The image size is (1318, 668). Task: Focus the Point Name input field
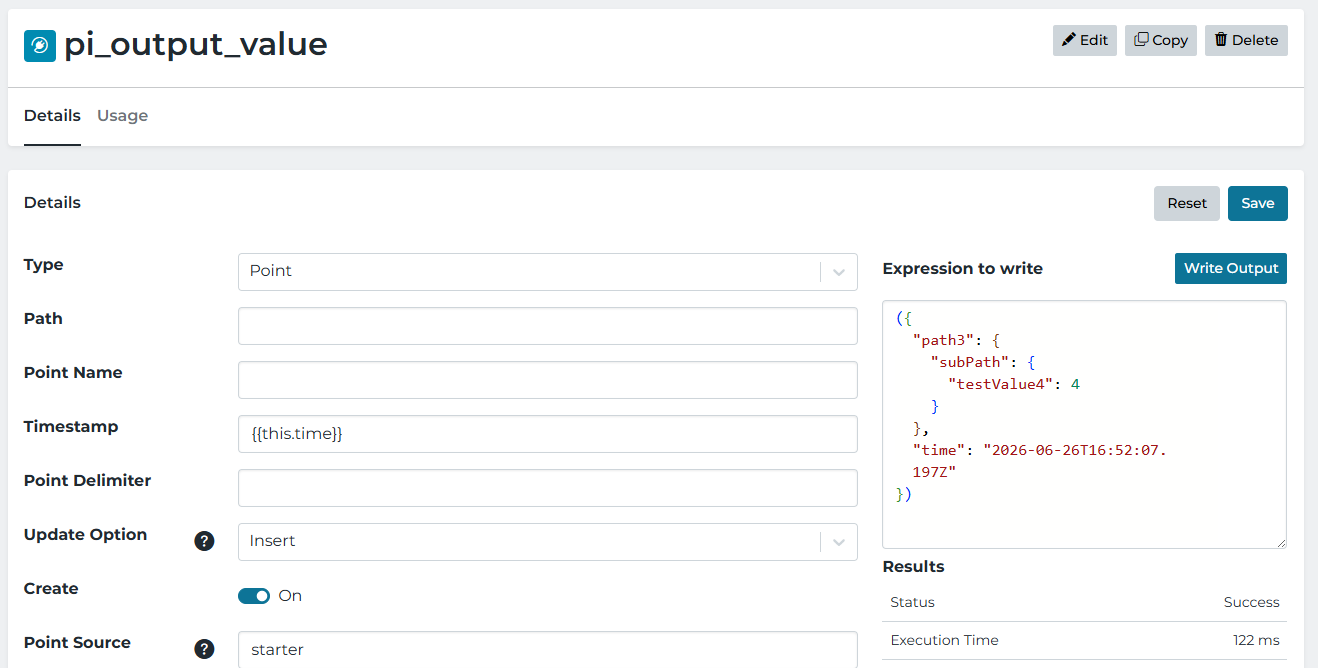(548, 380)
